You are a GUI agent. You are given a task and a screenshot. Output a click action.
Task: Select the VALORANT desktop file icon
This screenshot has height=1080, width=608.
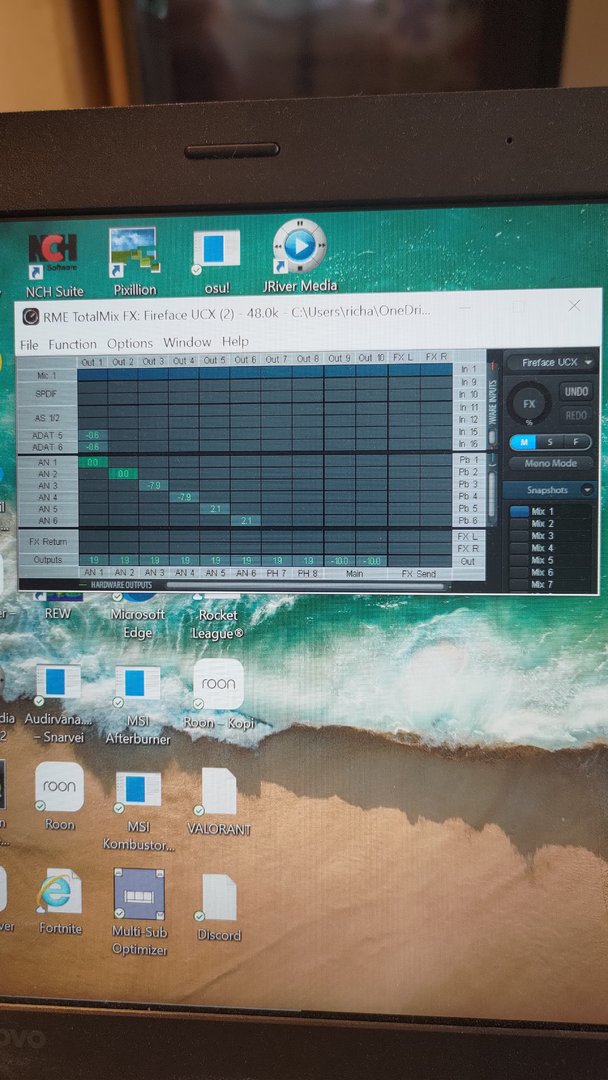[218, 802]
